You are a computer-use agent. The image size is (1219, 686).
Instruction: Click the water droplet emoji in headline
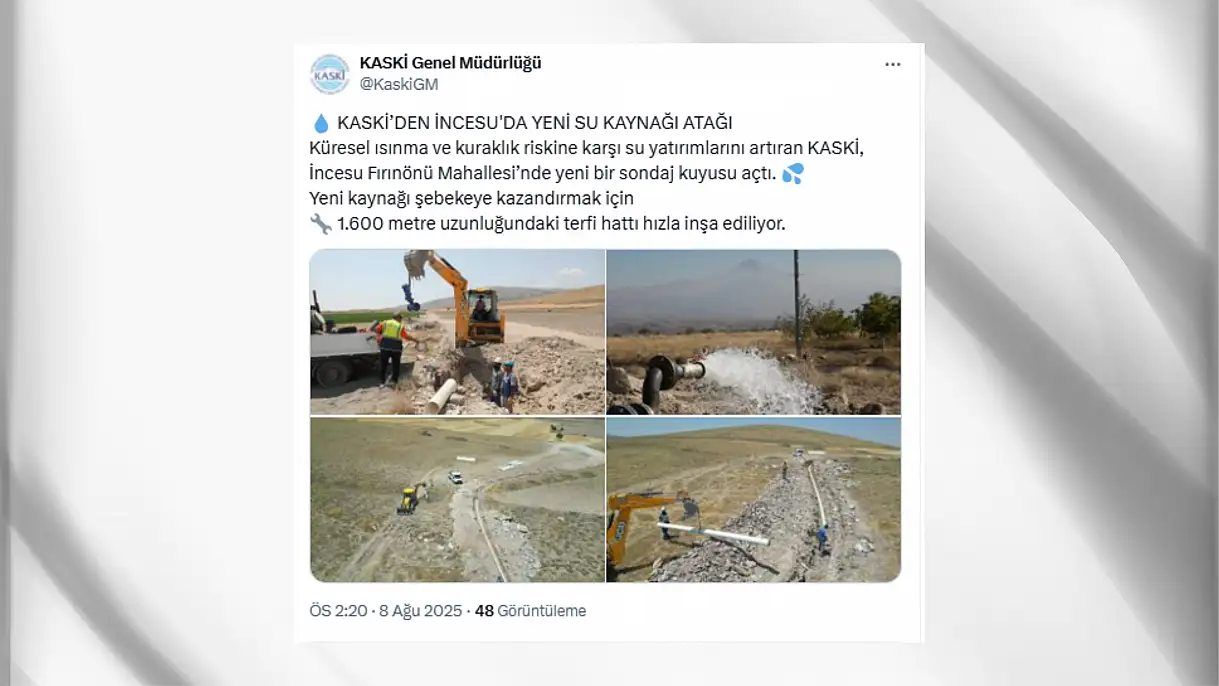(x=320, y=123)
